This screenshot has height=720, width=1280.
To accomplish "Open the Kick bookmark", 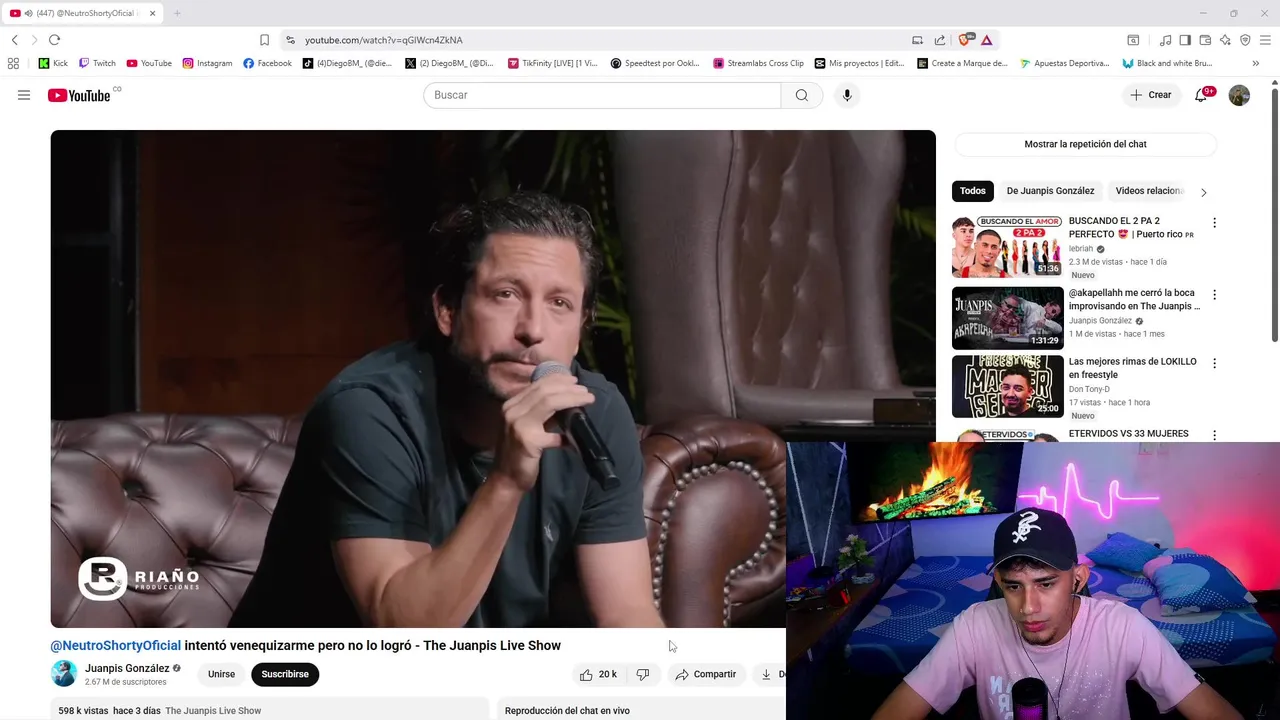I will pyautogui.click(x=53, y=63).
